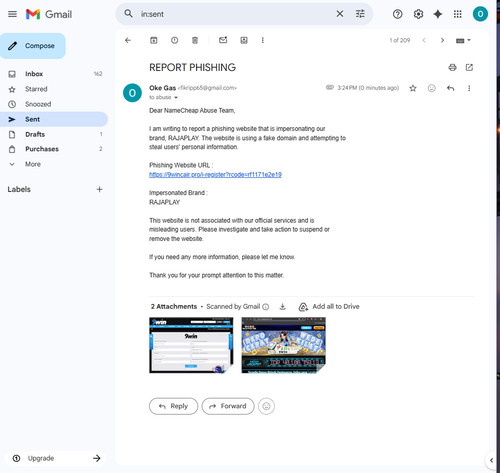Click the sender name Oke Gas
This screenshot has height=473, width=500.
pos(162,88)
